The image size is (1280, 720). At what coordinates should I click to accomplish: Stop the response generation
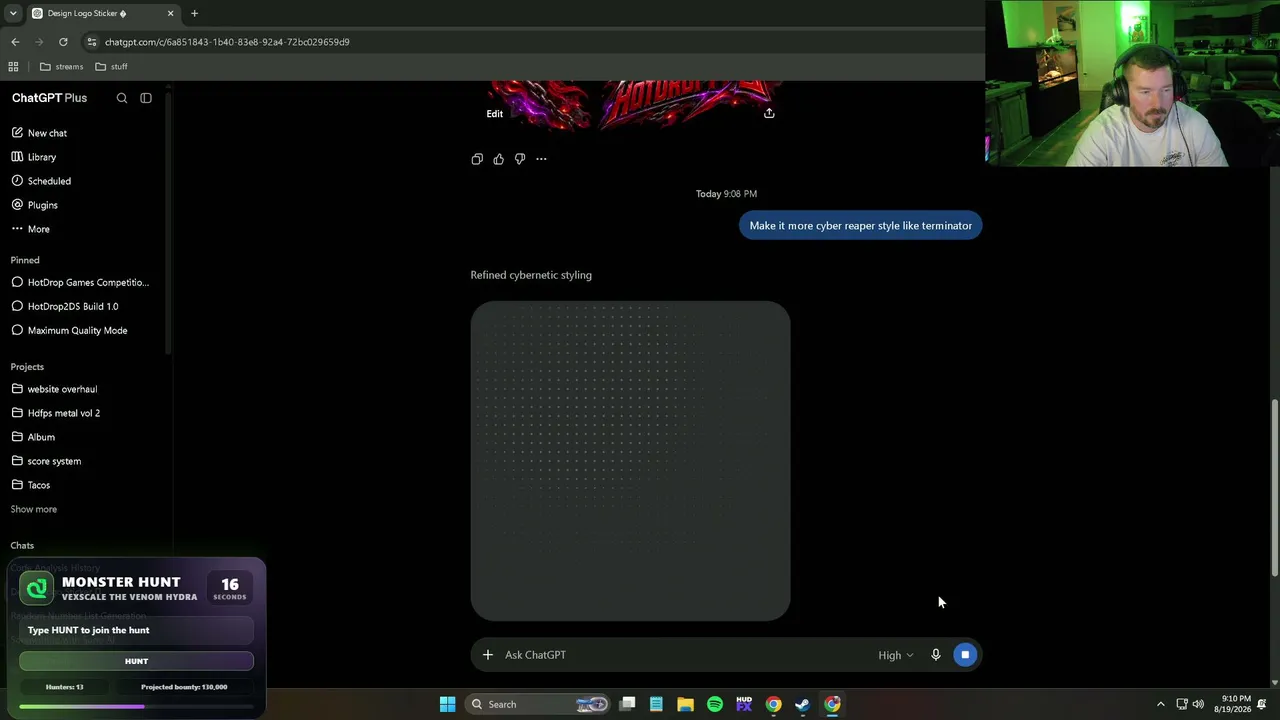click(x=965, y=655)
